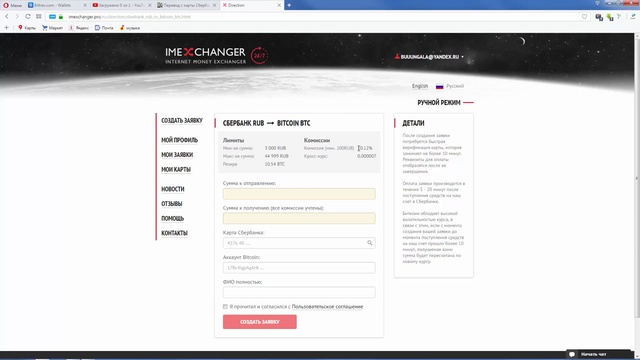The height and width of the screenshot is (360, 640).
Task: Close the Direction tab
Action: pos(279,5)
